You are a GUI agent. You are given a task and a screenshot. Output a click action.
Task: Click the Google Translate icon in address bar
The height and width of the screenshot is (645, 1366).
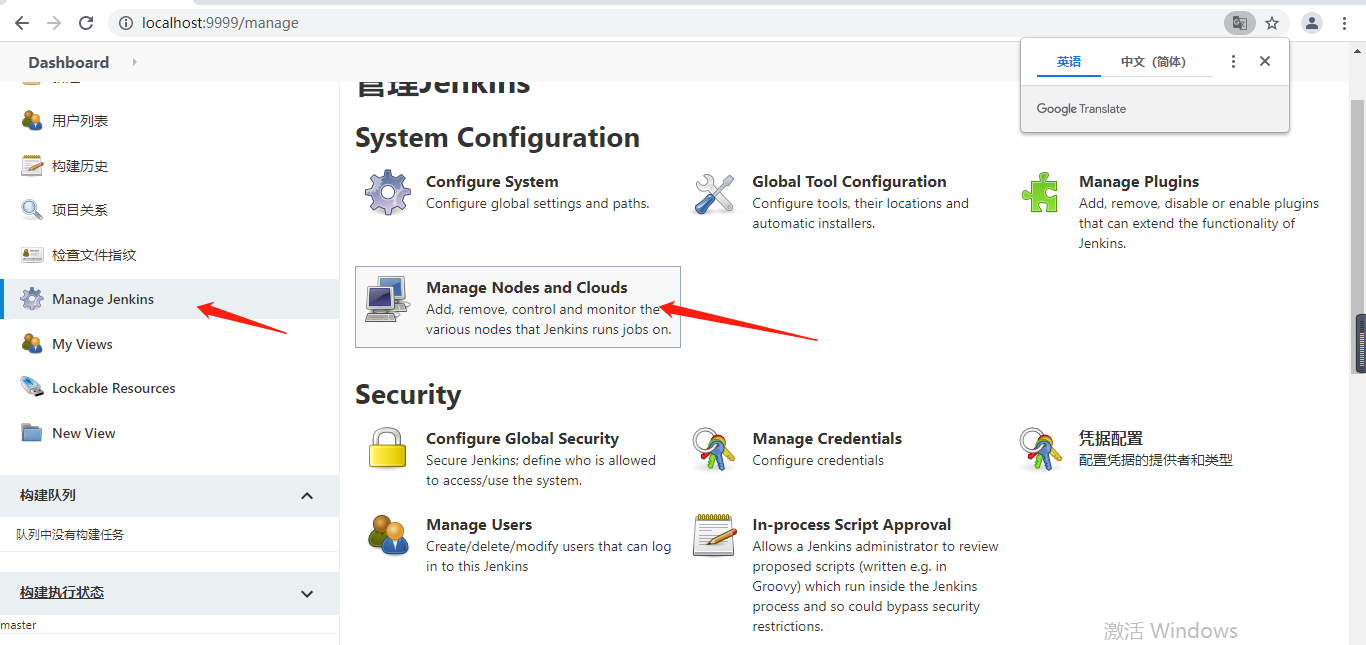(x=1239, y=22)
